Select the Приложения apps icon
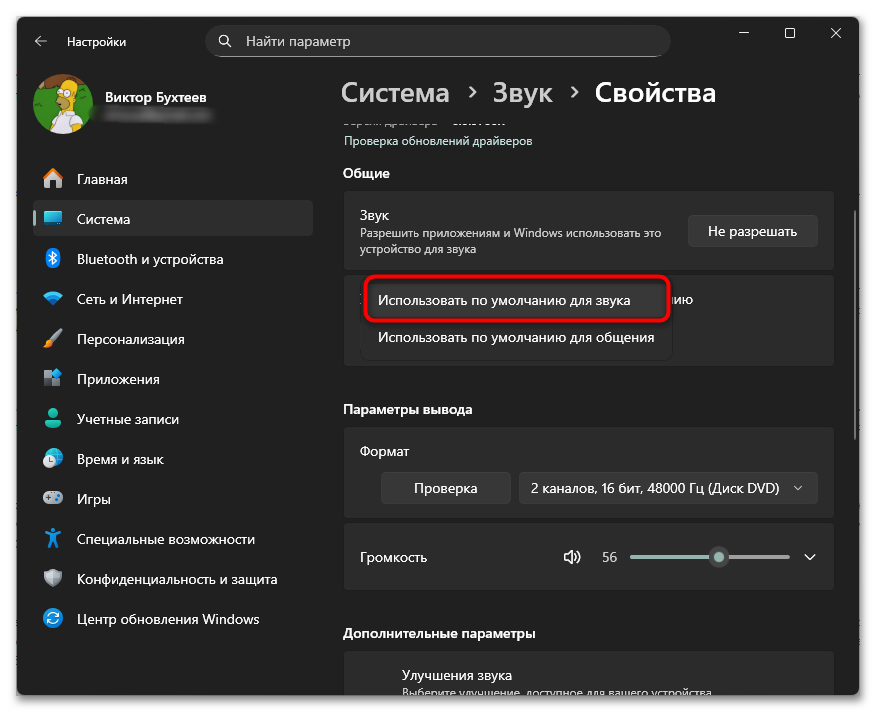The width and height of the screenshot is (876, 712). coord(54,379)
